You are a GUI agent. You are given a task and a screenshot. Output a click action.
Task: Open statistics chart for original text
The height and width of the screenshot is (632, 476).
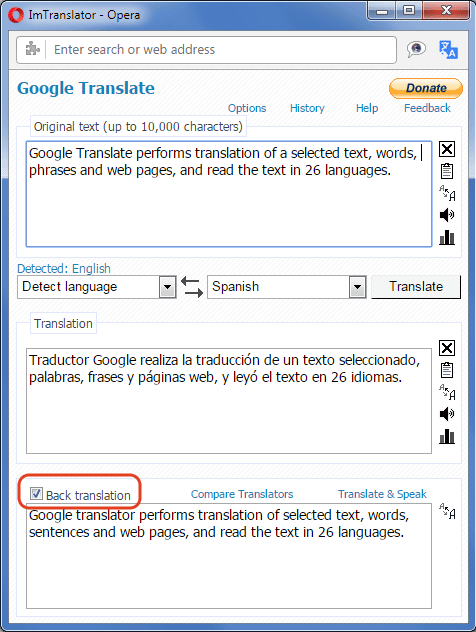447,237
